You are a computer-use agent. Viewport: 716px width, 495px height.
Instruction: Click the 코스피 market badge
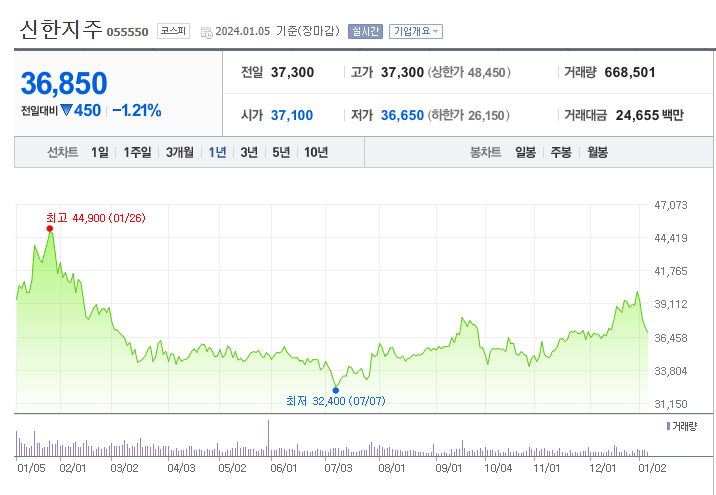tap(174, 31)
